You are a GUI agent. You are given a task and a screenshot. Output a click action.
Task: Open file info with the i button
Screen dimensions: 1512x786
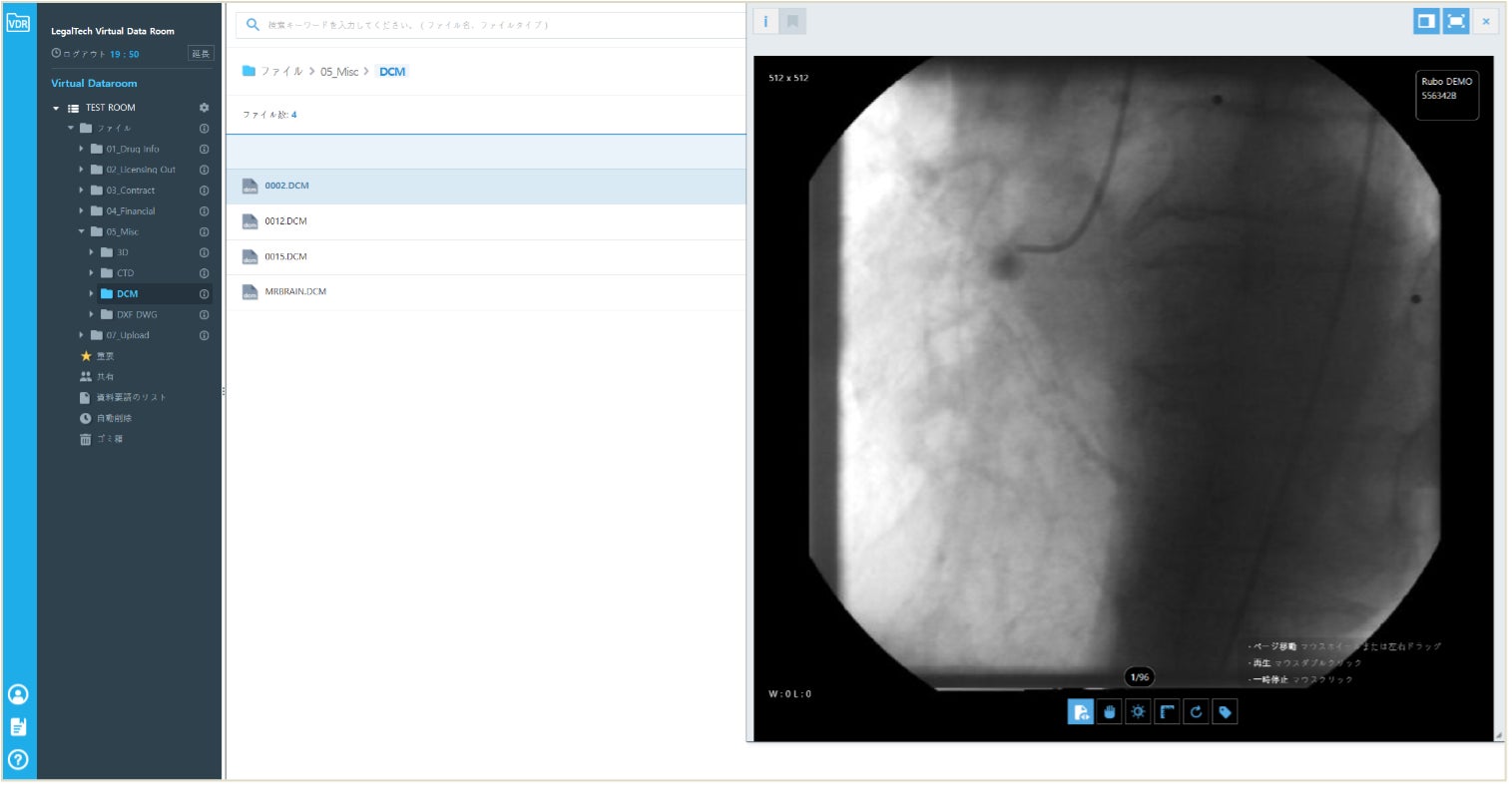765,21
